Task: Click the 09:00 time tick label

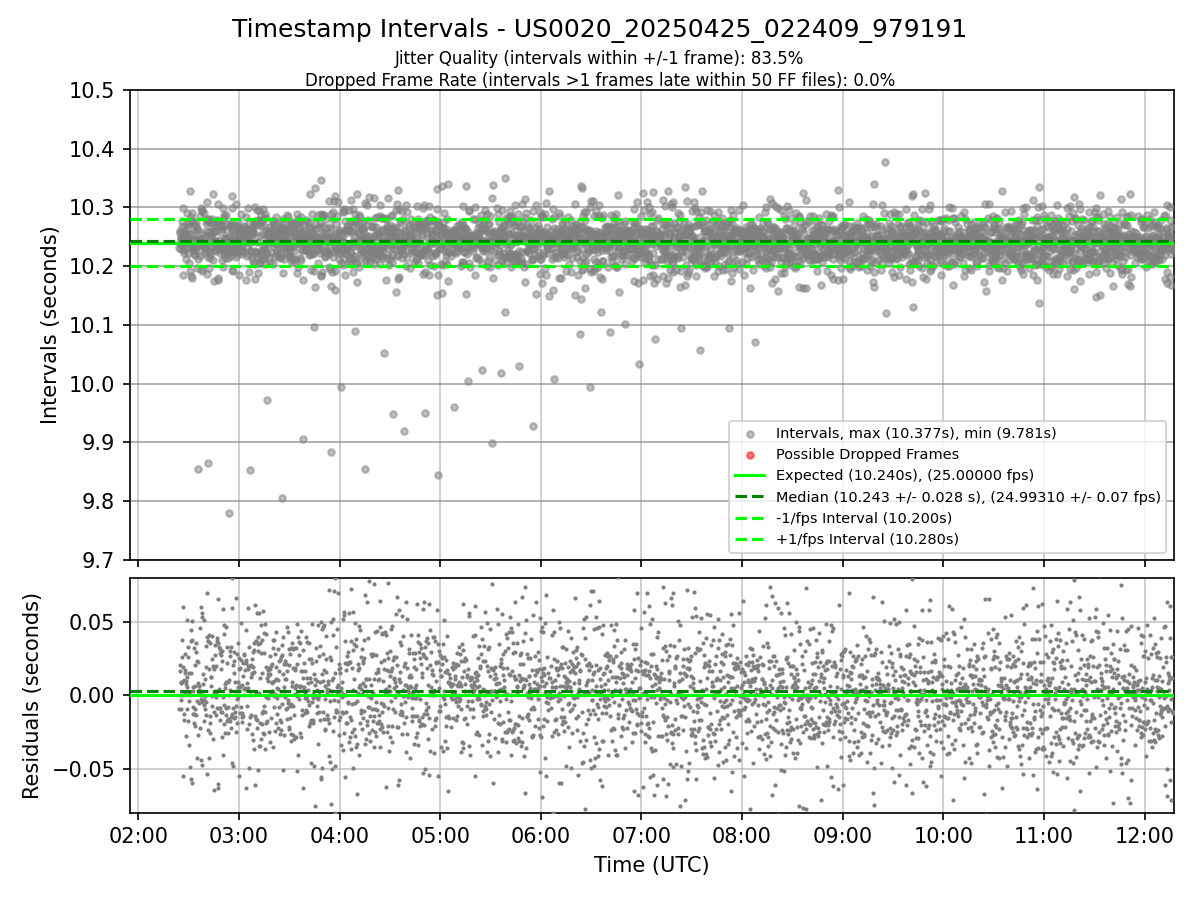Action: (843, 834)
